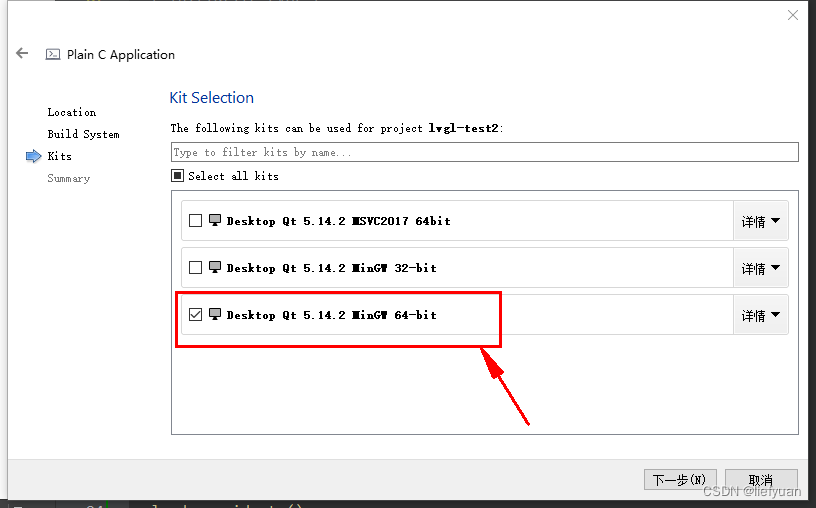
Task: Close the wizard dialog with the X
Action: pyautogui.click(x=793, y=15)
